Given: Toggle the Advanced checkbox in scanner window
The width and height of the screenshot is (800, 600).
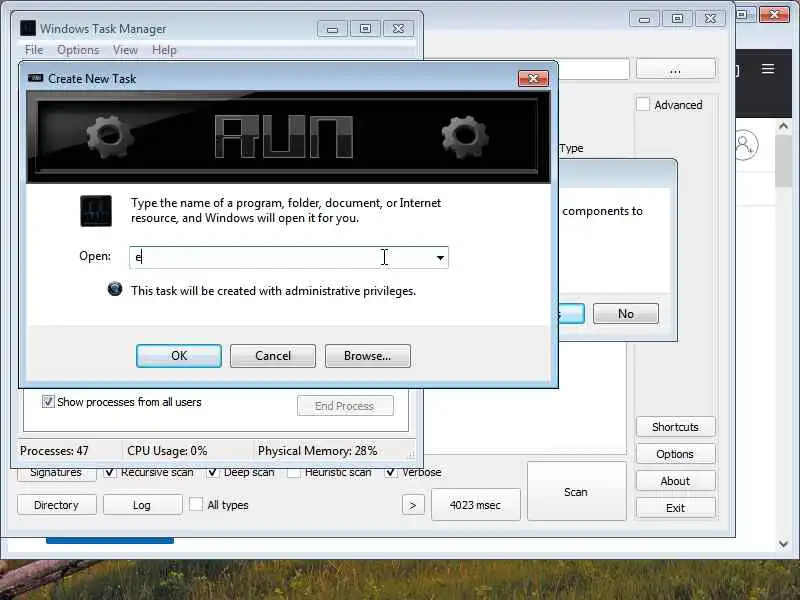Looking at the screenshot, I should [x=643, y=105].
